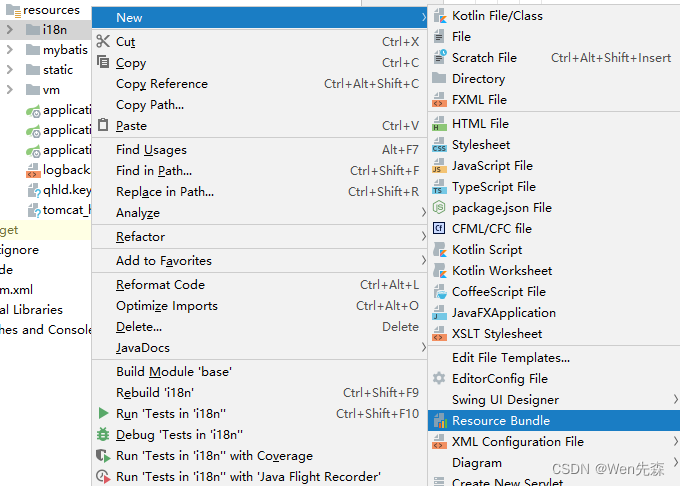
Task: Click the Run with Coverage shield icon
Action: (103, 456)
